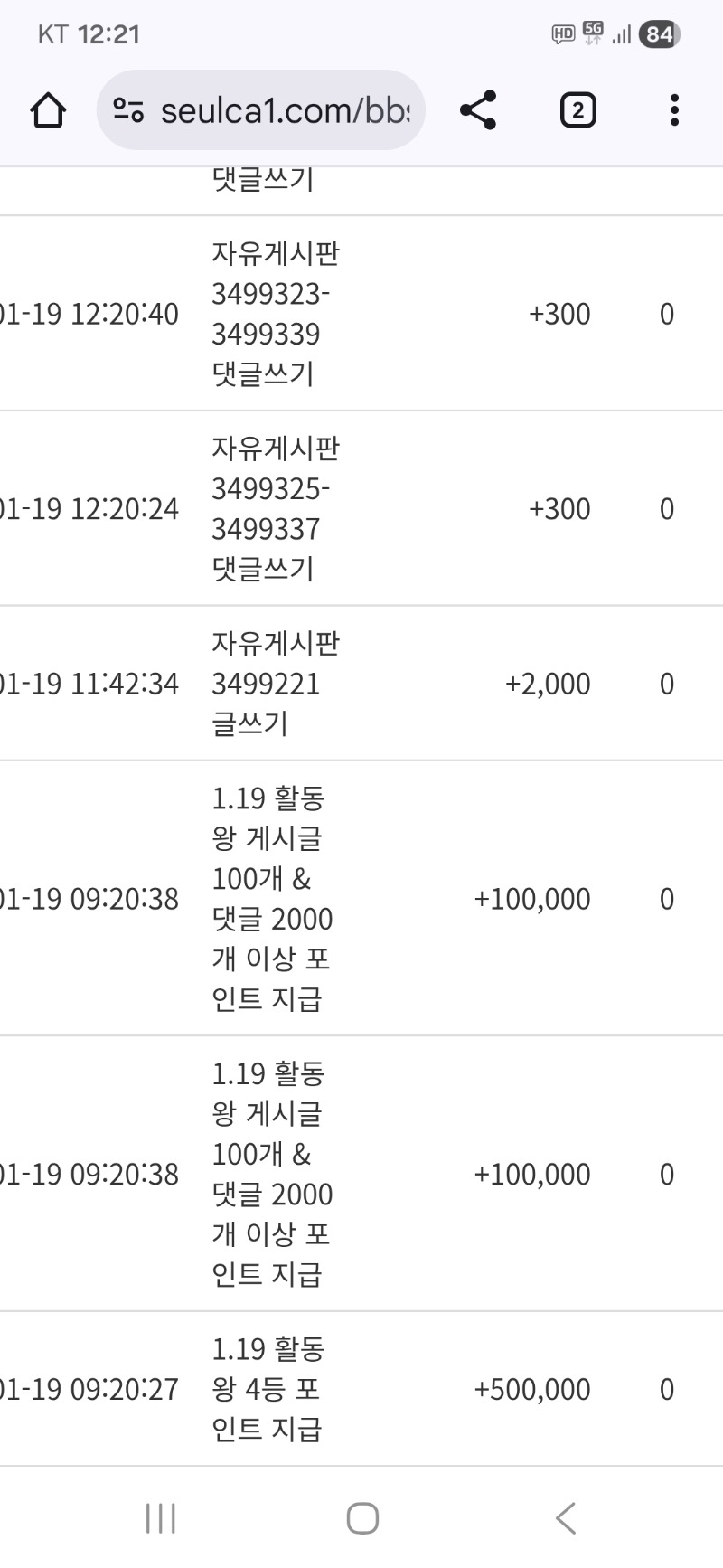Tap the Android recent apps button
Viewport: 723px width, 1568px height.
[161, 1518]
